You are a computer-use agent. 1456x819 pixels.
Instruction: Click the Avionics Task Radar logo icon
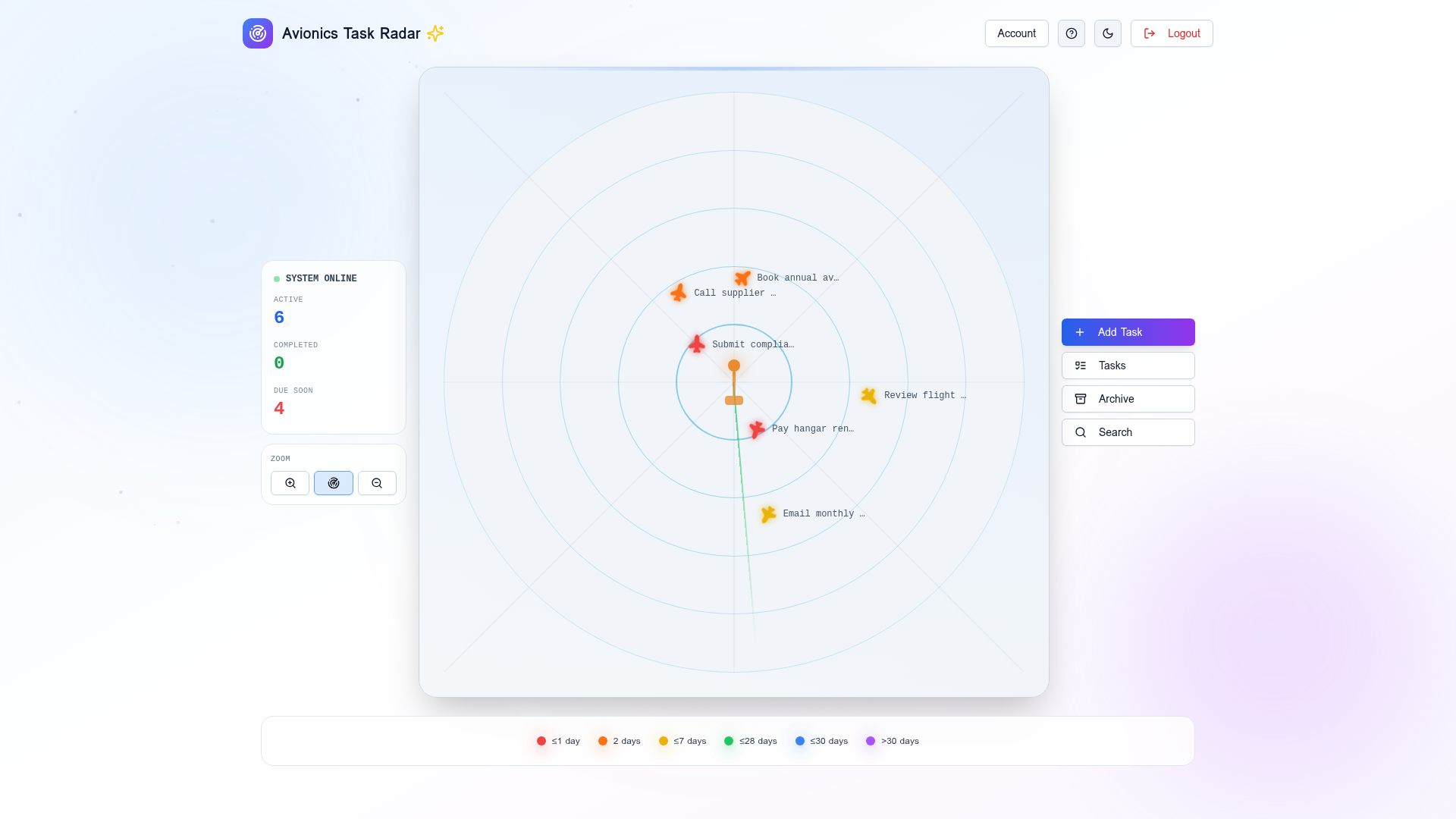(258, 33)
